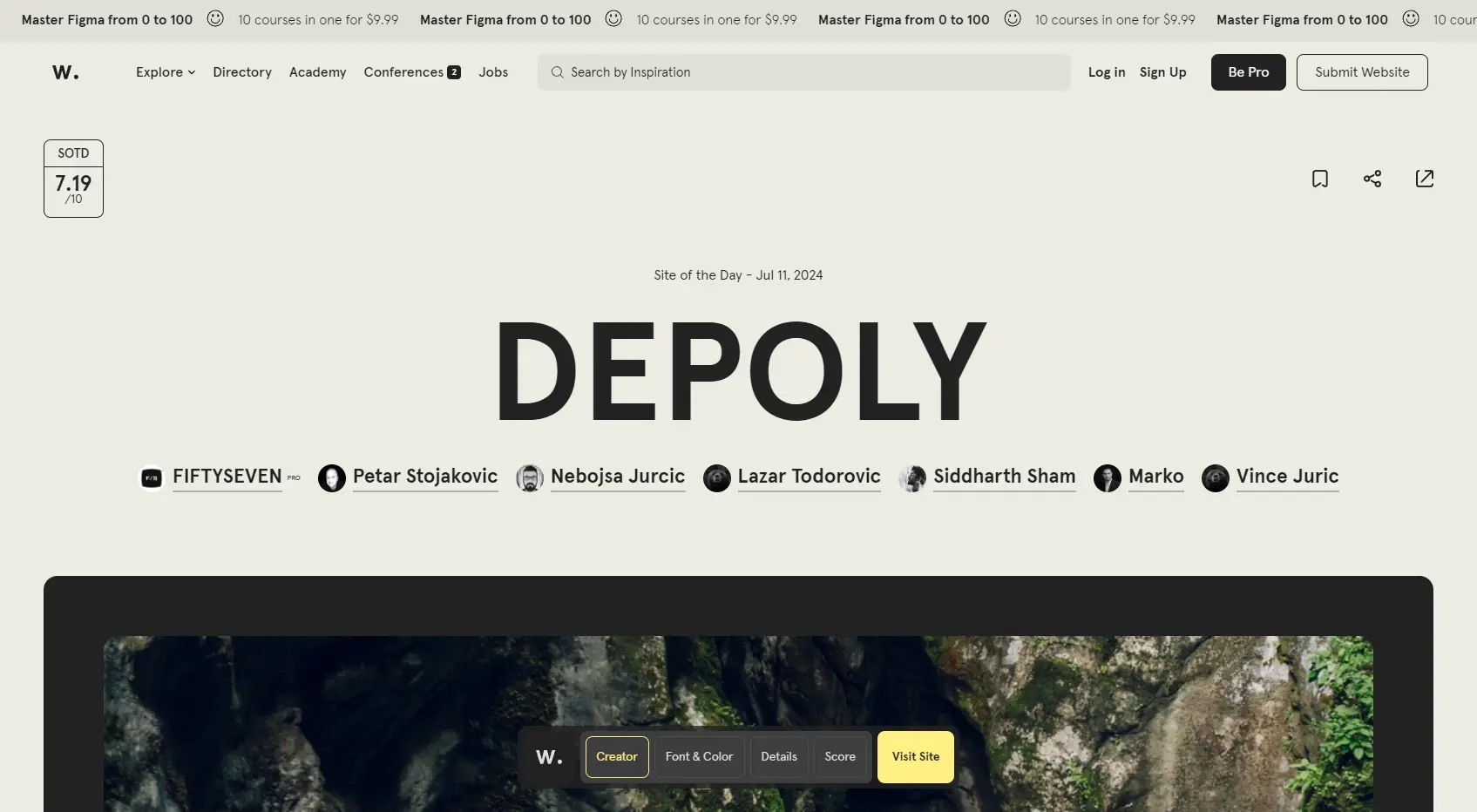Click 'Site of the Day - Jul 11, 2024' text
The image size is (1477, 812).
[x=738, y=275]
